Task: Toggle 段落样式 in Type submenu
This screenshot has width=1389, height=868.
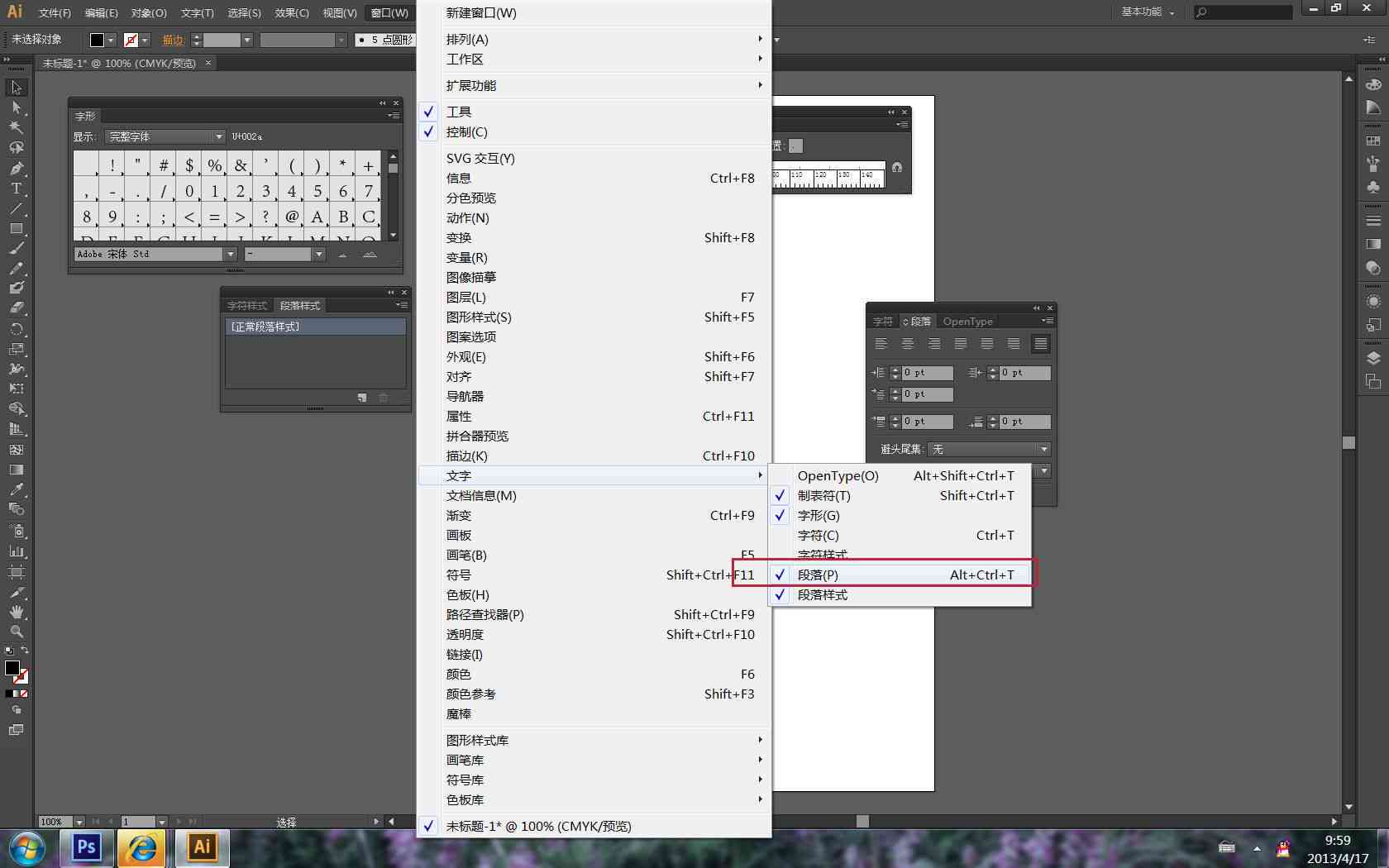Action: pyautogui.click(x=900, y=594)
